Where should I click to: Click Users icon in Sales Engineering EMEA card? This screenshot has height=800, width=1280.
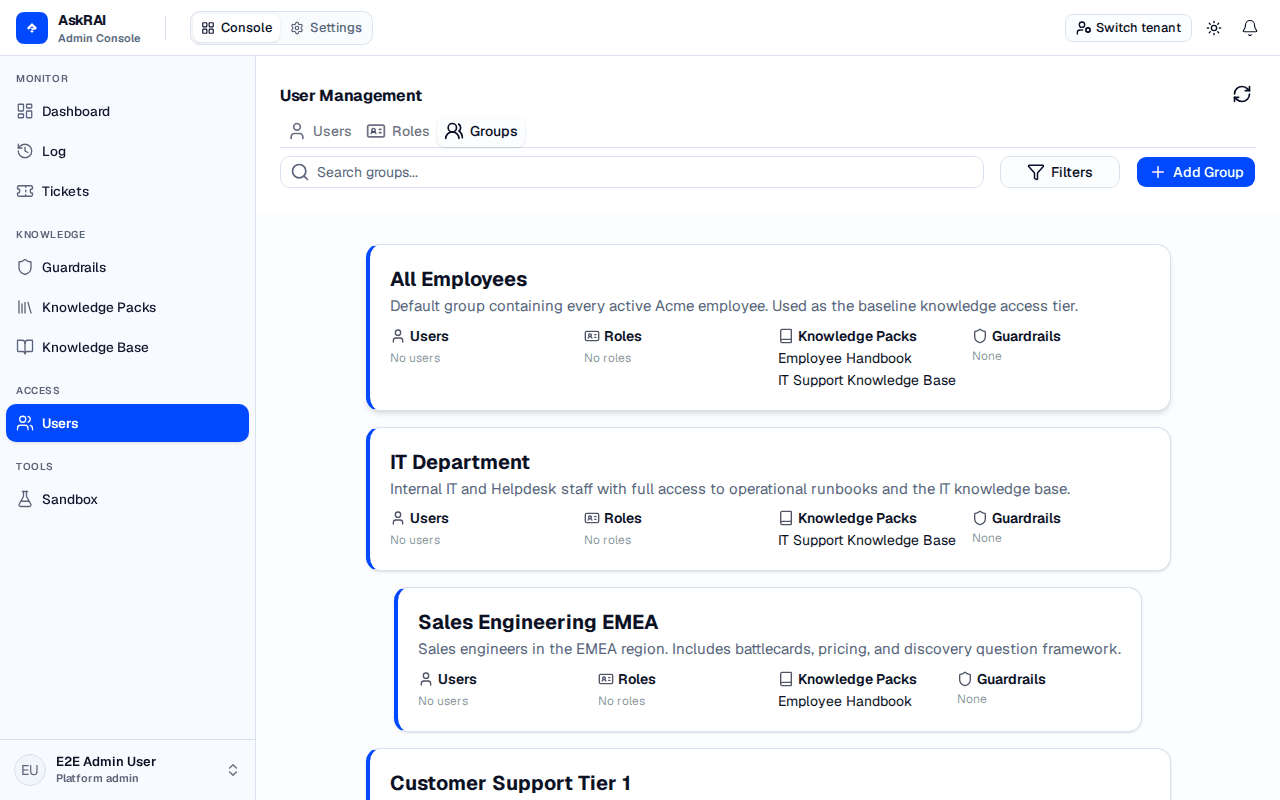click(426, 679)
